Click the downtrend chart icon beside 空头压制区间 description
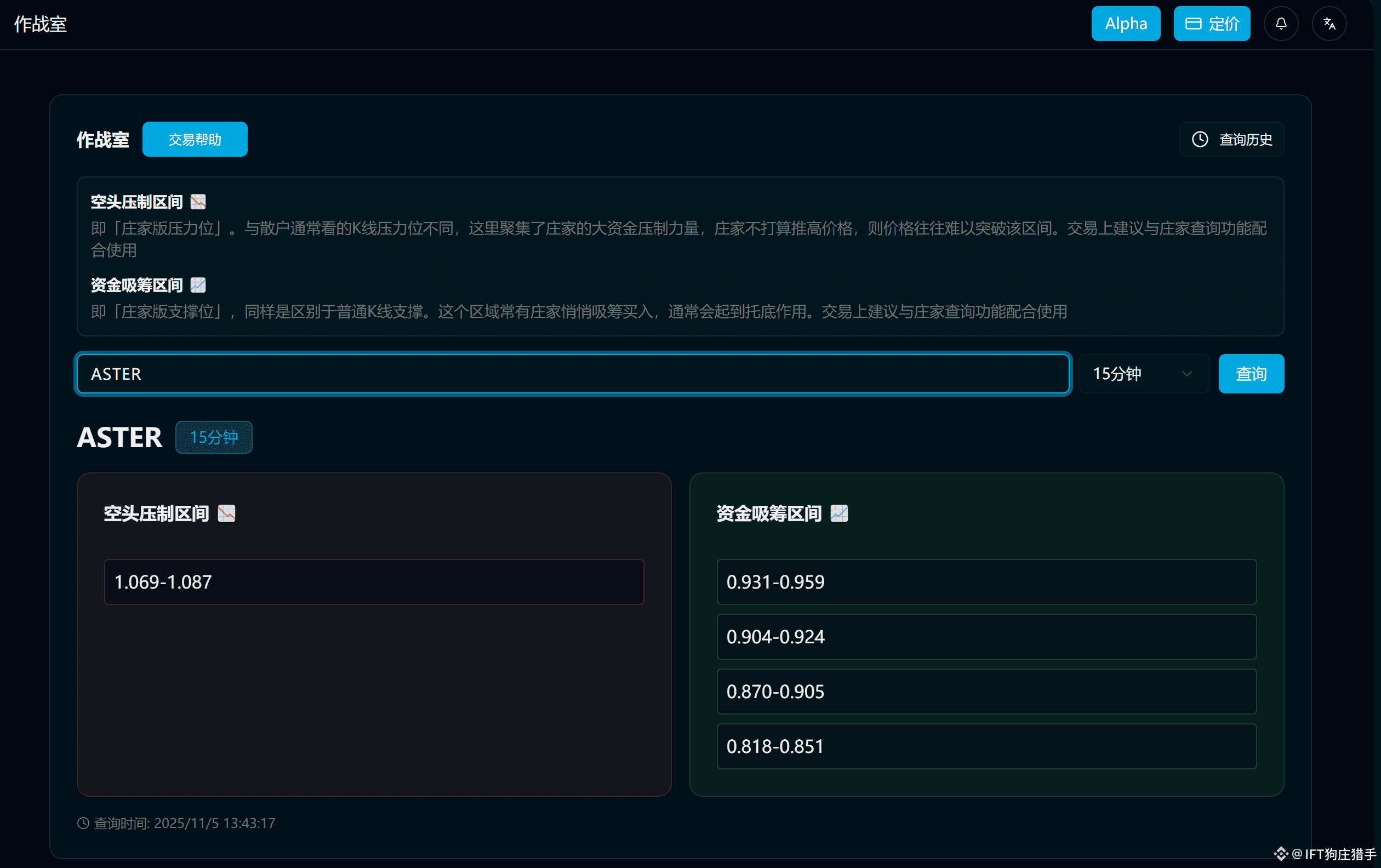The width and height of the screenshot is (1381, 868). tap(198, 202)
